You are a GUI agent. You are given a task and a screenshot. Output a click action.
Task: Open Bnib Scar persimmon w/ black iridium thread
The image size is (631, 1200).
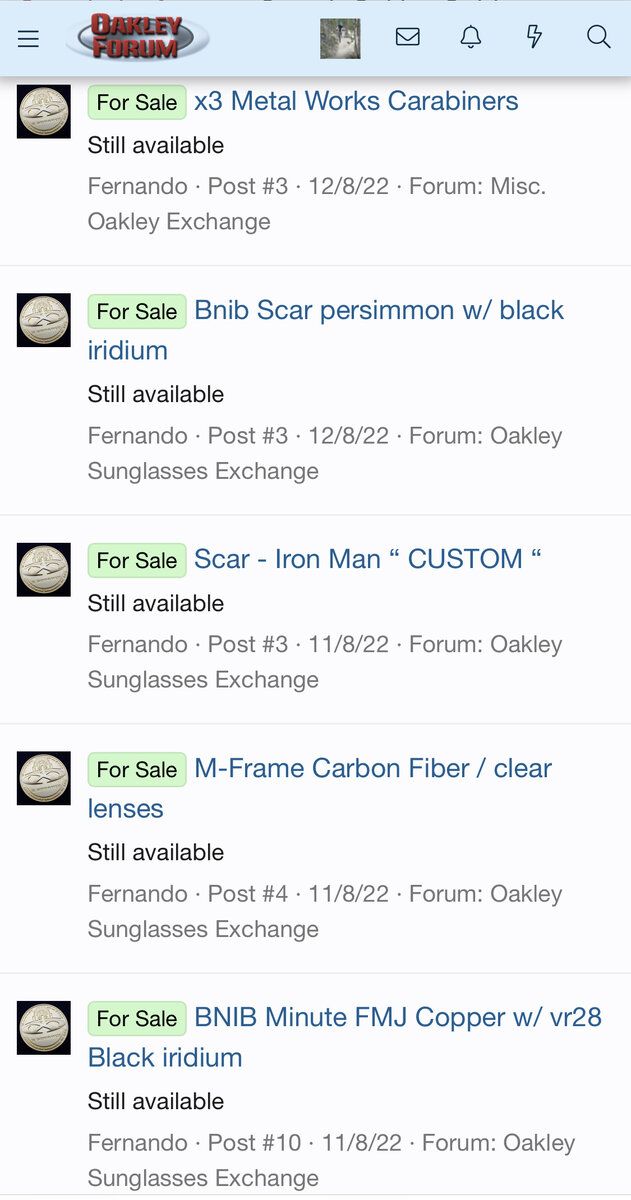(378, 310)
